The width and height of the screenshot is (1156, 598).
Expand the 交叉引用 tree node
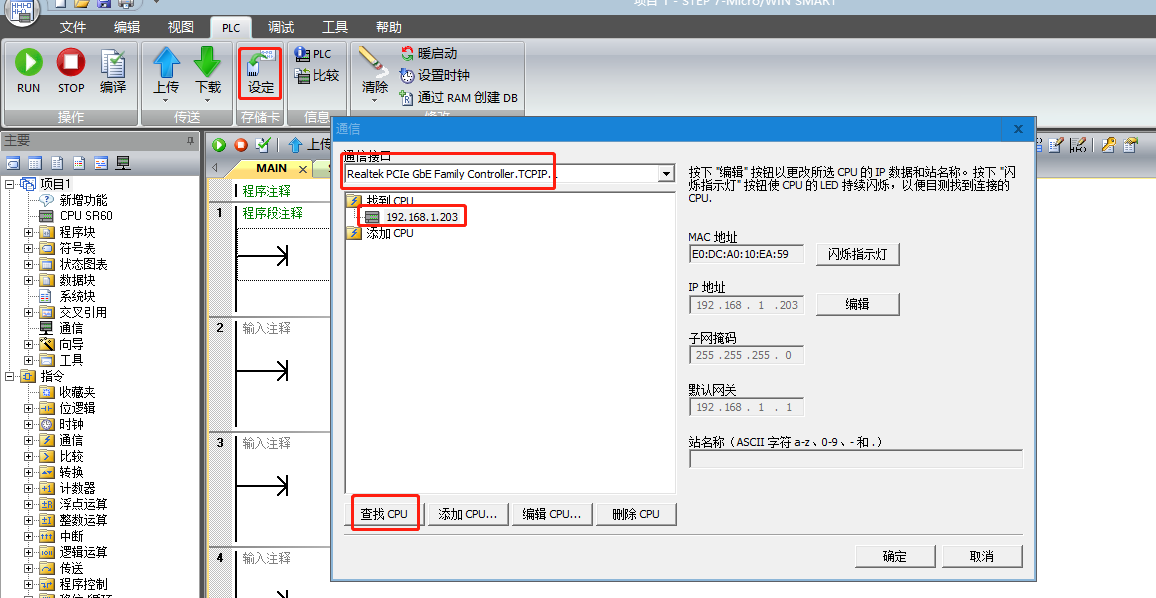point(29,313)
